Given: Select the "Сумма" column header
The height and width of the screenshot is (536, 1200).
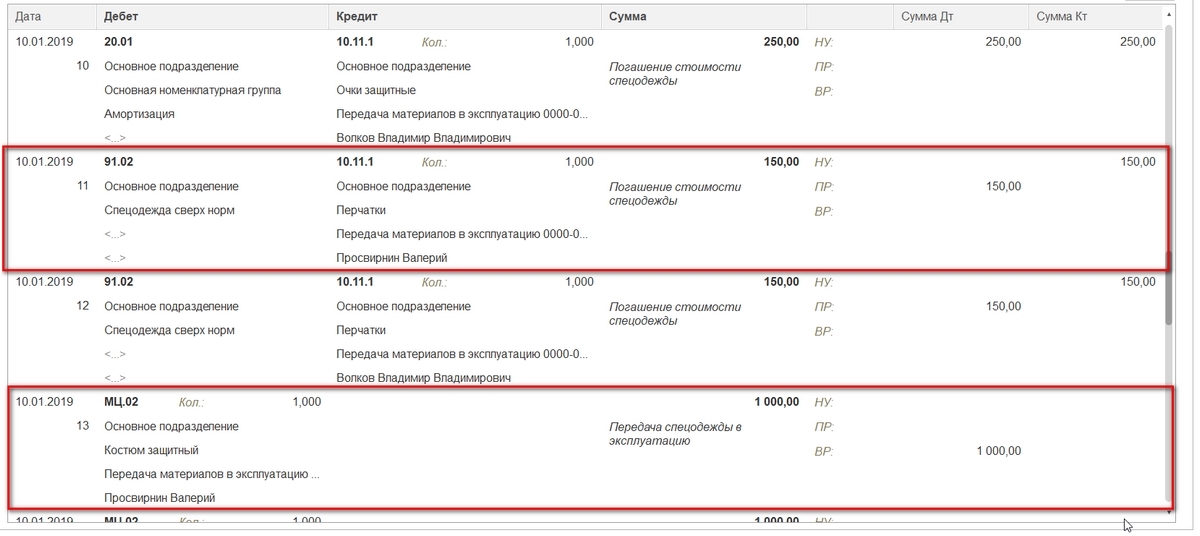Looking at the screenshot, I should tap(627, 17).
